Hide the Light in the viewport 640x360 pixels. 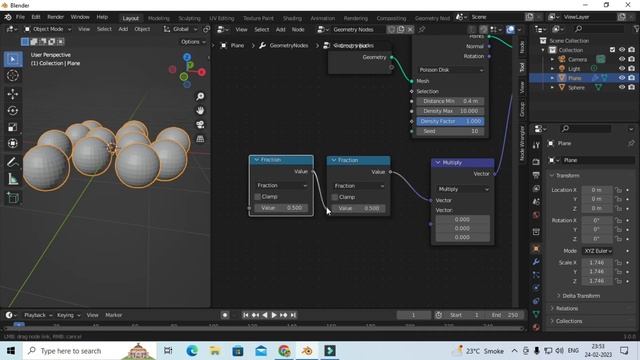click(x=622, y=69)
